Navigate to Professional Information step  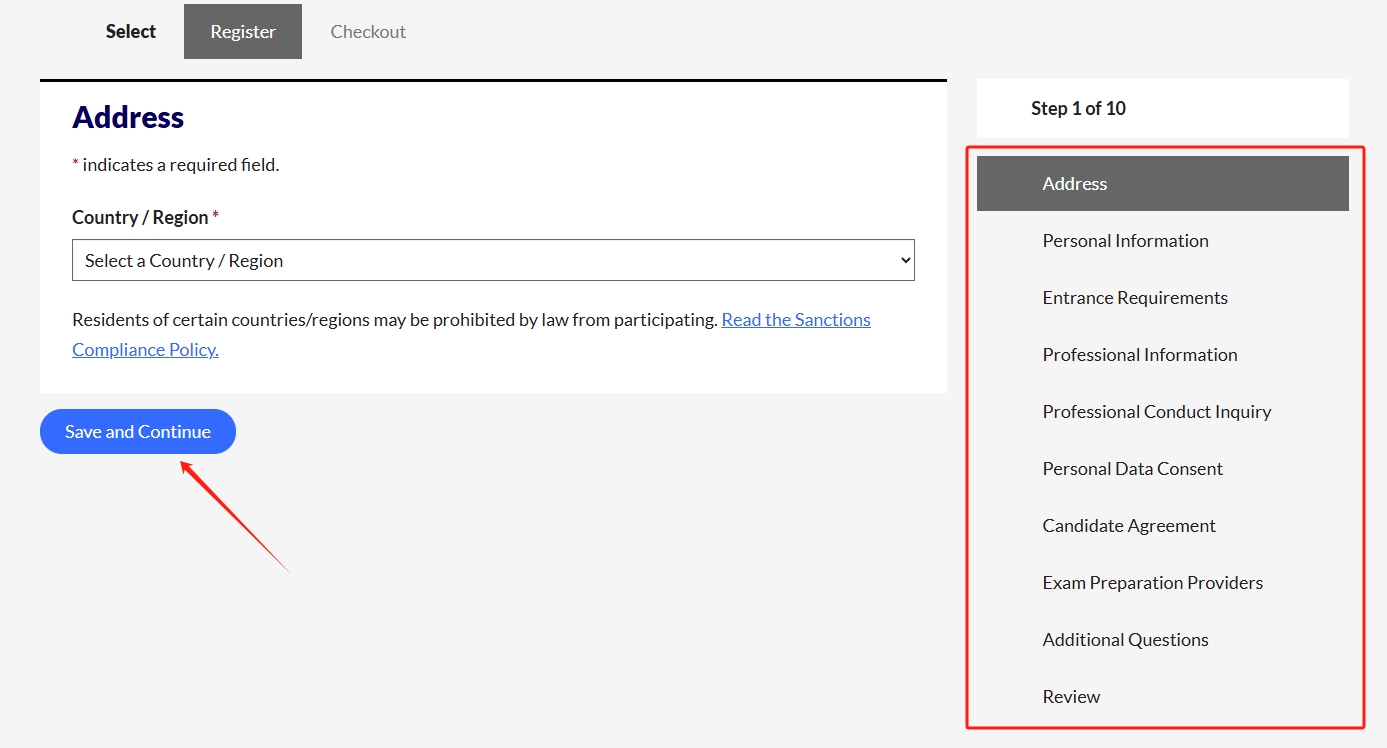coord(1139,355)
